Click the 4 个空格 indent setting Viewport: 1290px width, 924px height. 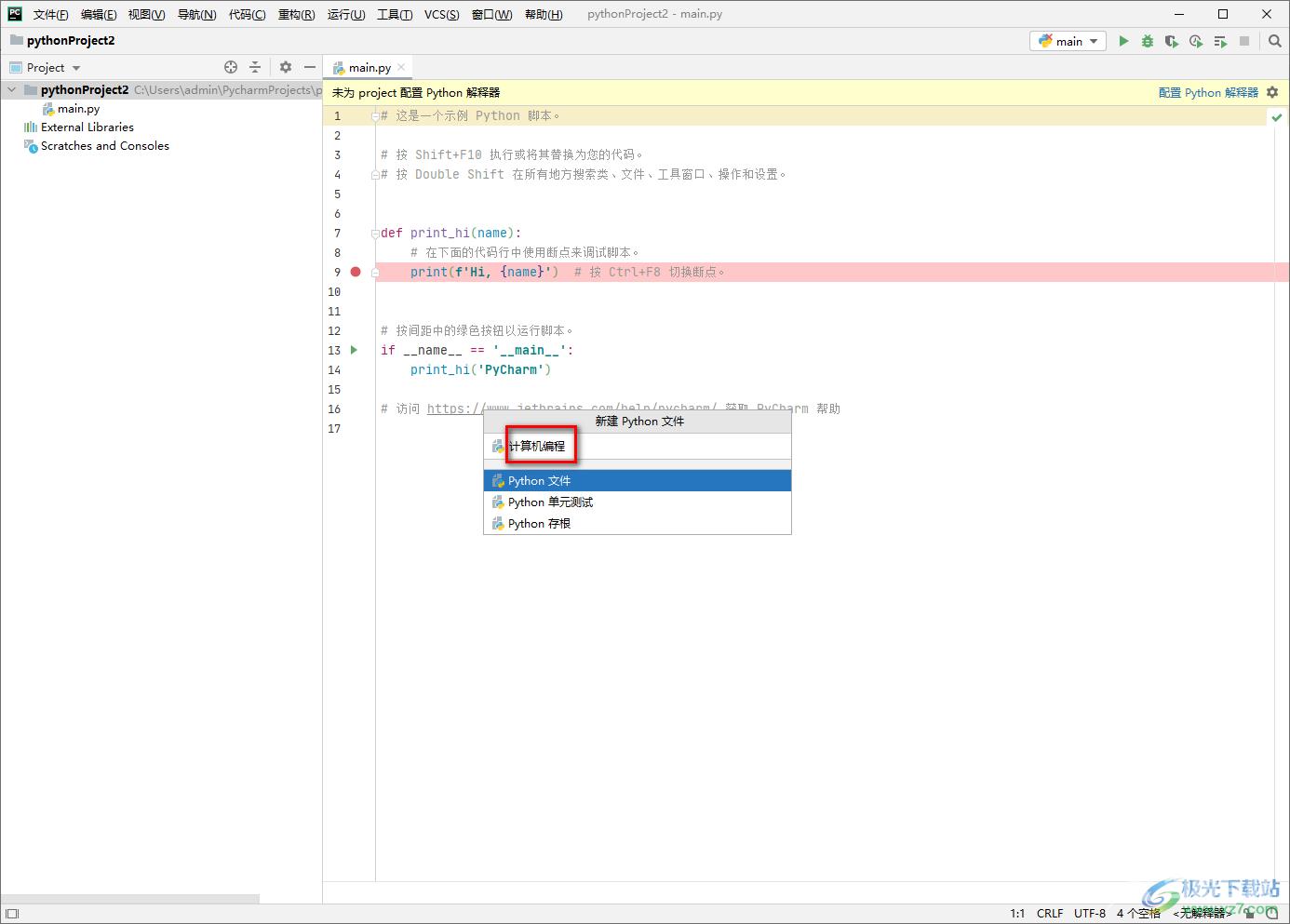1138,914
